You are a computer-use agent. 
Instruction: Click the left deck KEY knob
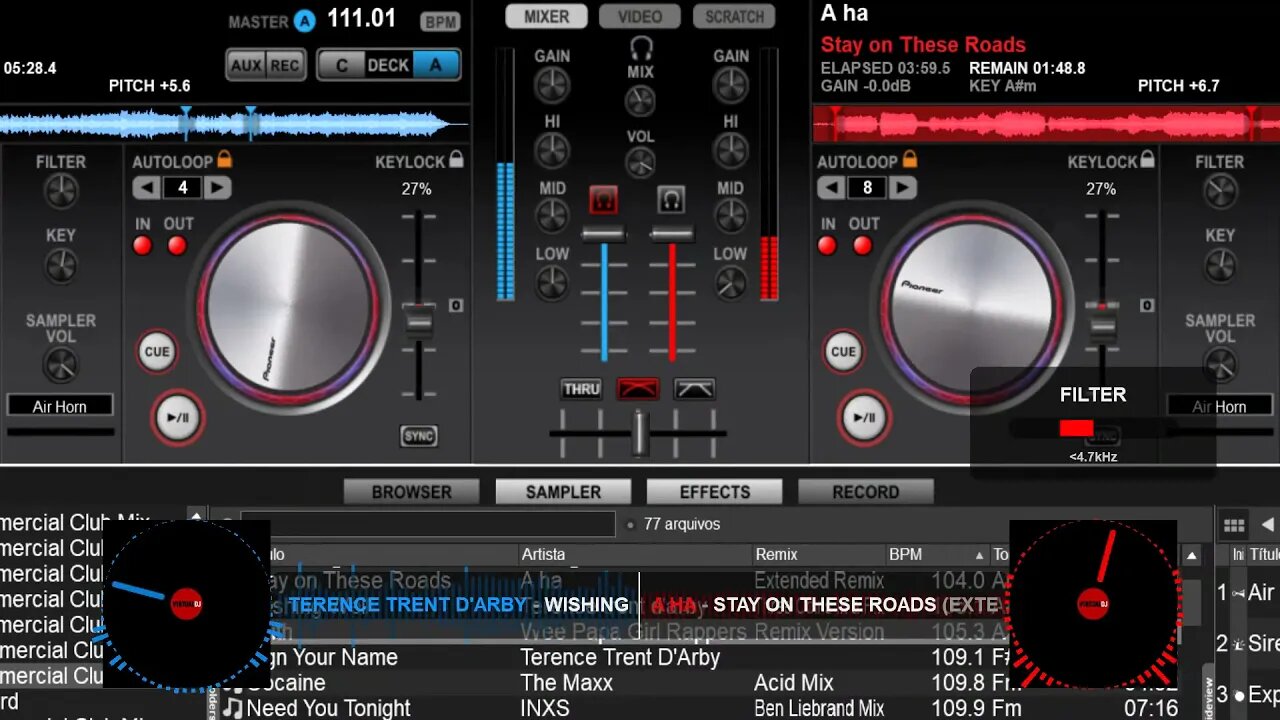click(61, 266)
